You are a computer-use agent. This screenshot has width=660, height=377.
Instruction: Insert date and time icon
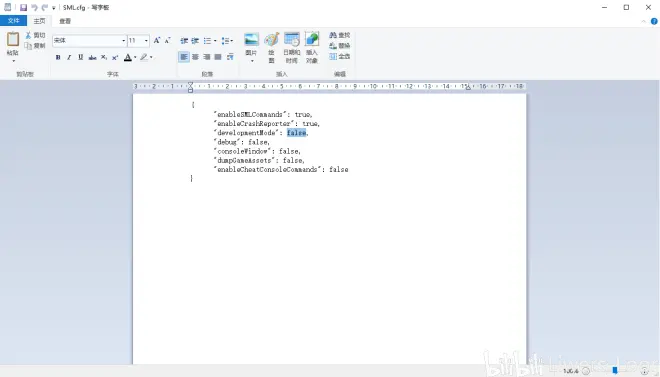pyautogui.click(x=292, y=39)
